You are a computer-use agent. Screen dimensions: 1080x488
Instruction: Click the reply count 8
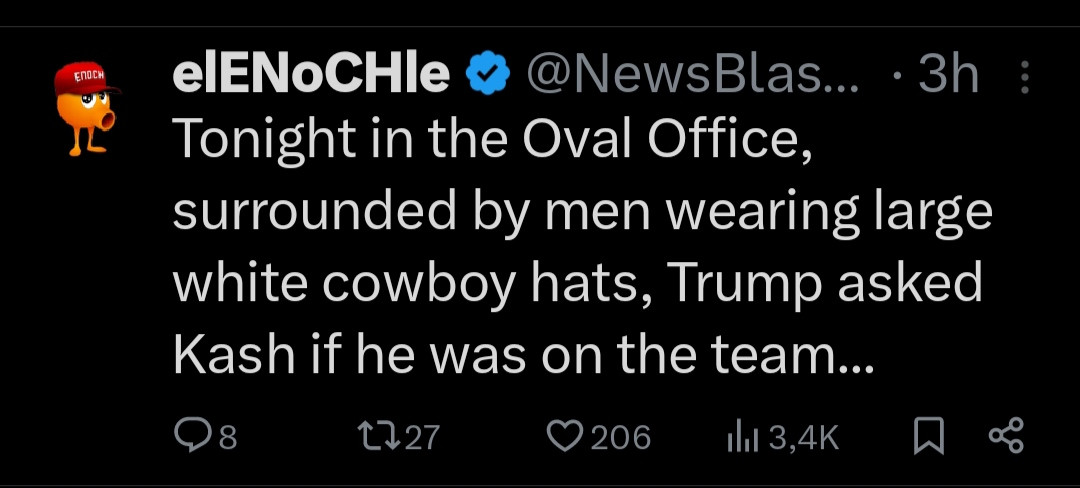tap(226, 437)
